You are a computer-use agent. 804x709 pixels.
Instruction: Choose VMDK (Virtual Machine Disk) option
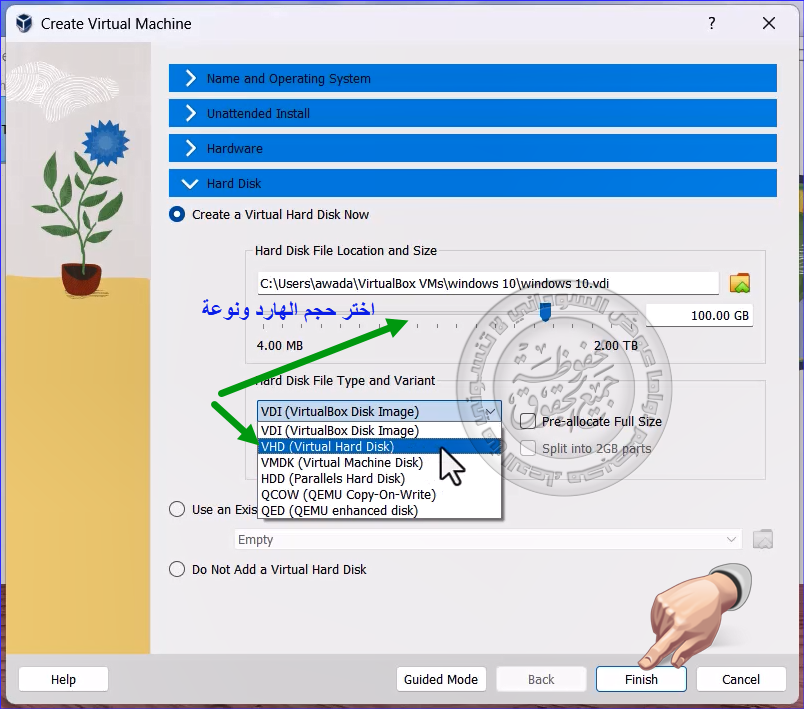tap(342, 463)
